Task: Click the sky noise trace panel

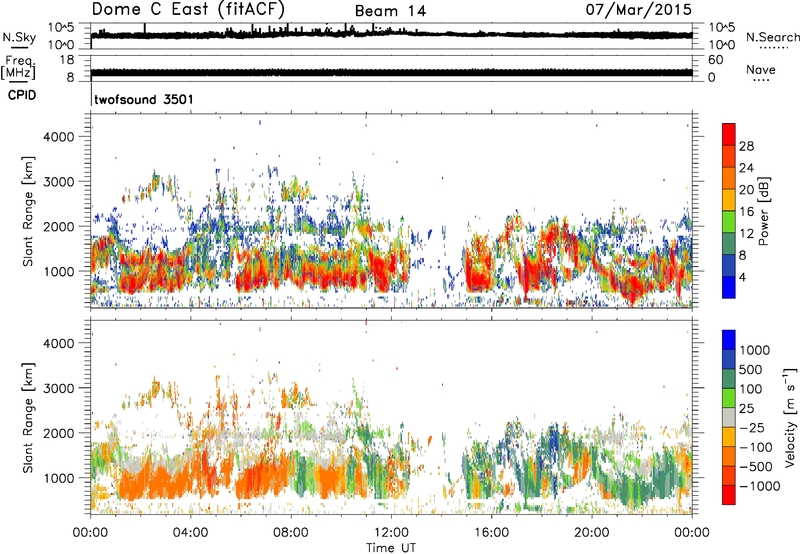Action: [391, 36]
